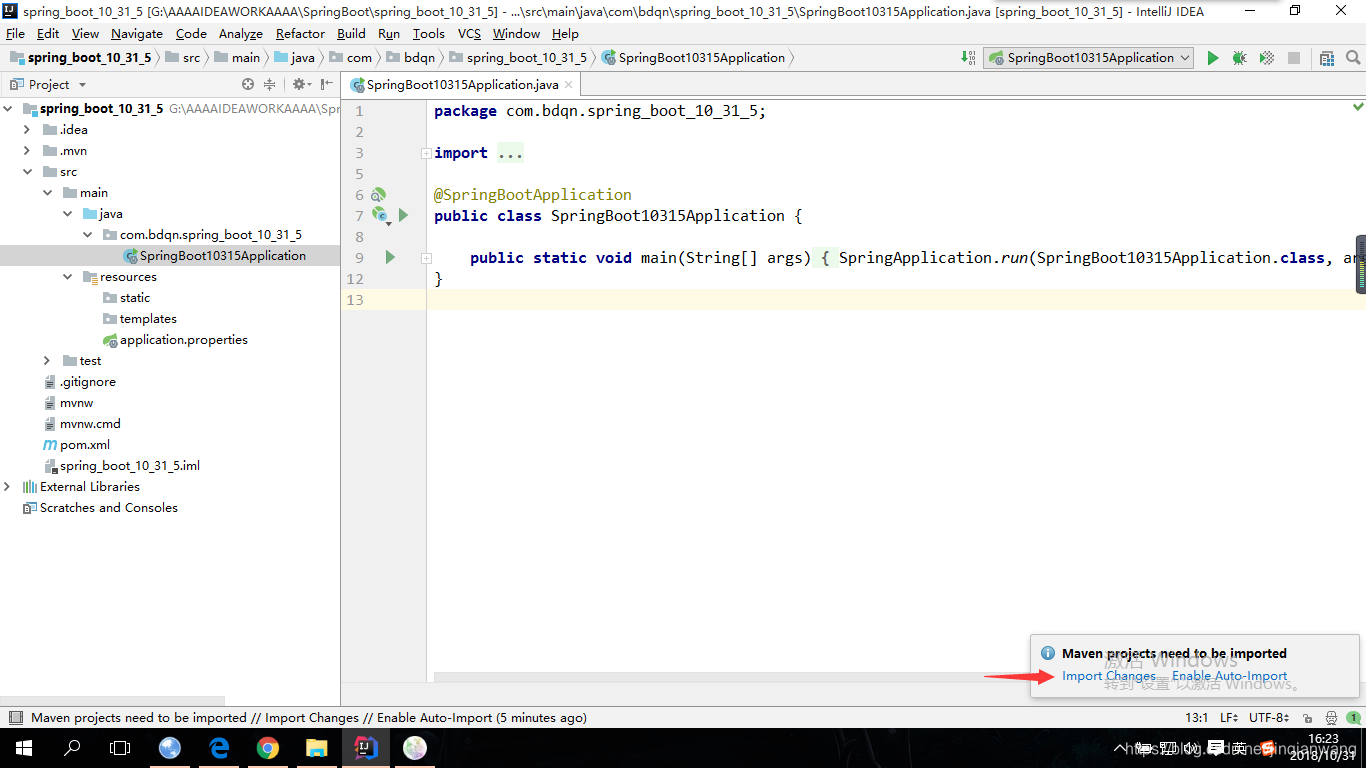
Task: Click cursor position 13:1 in status bar
Action: 1197,718
